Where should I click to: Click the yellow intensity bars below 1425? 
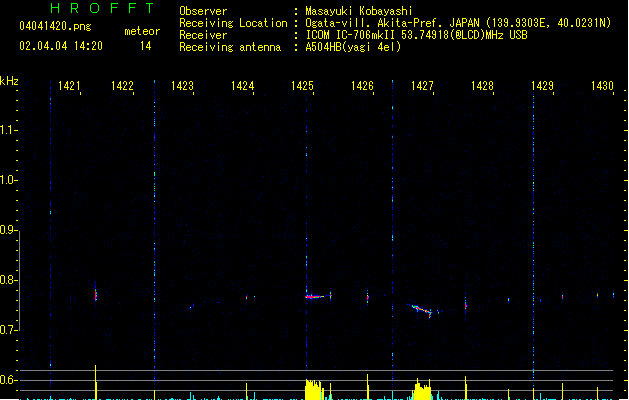coord(313,389)
